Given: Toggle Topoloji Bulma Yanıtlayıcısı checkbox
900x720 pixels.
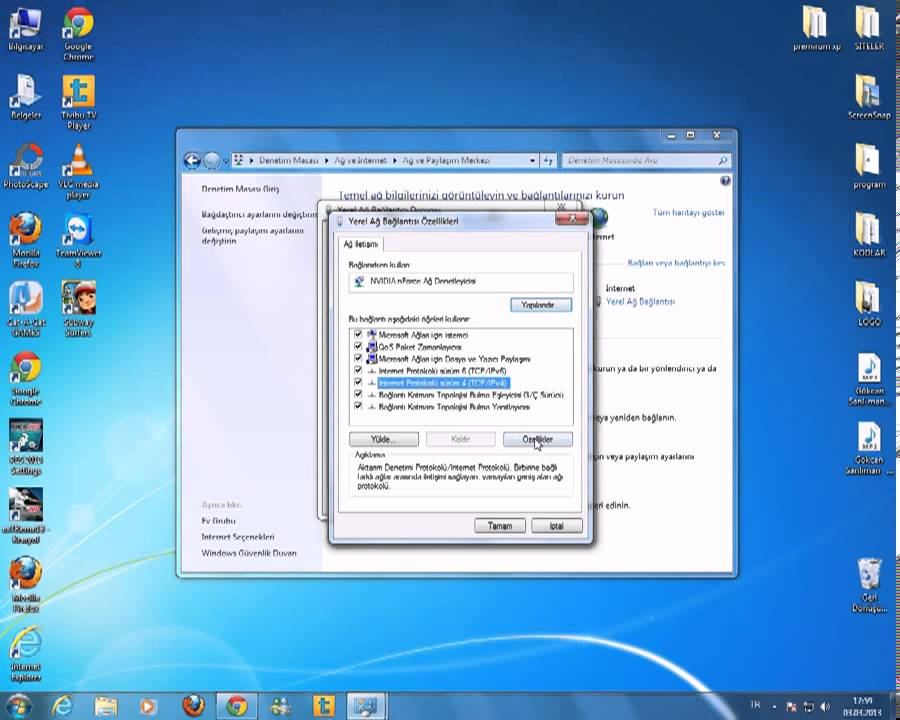Looking at the screenshot, I should 358,406.
